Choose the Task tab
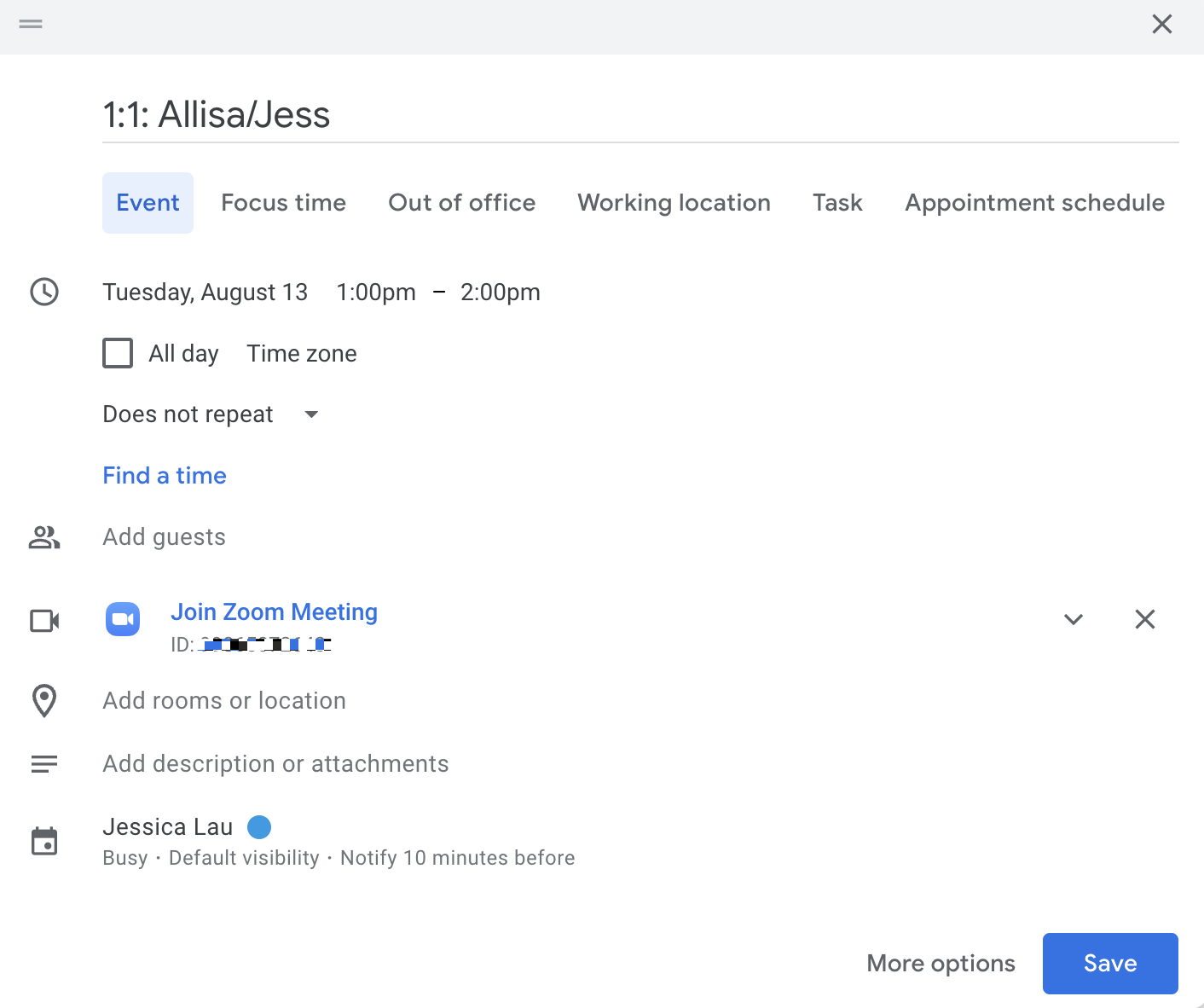 pyautogui.click(x=837, y=203)
